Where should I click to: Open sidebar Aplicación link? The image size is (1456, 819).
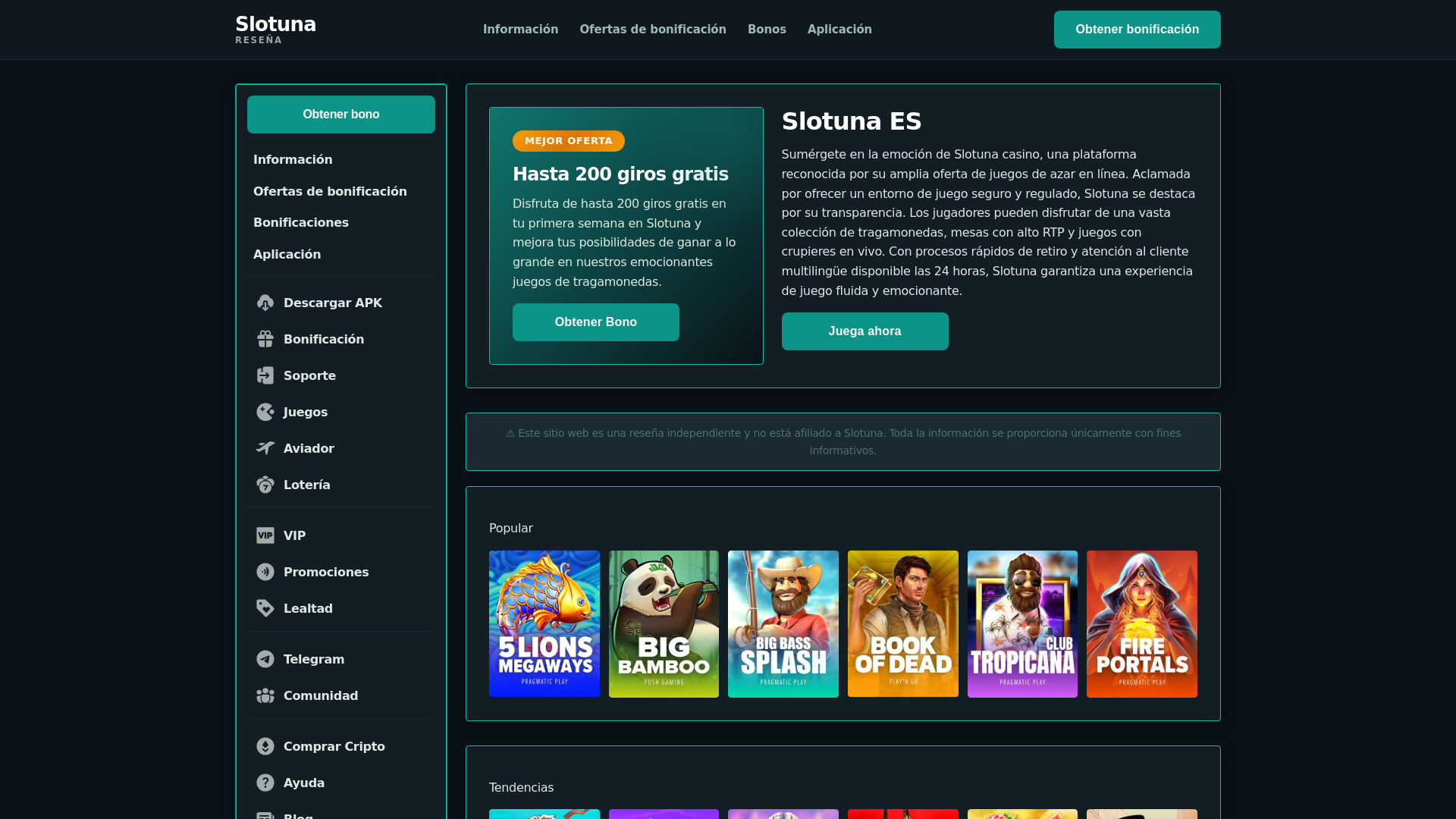[287, 255]
